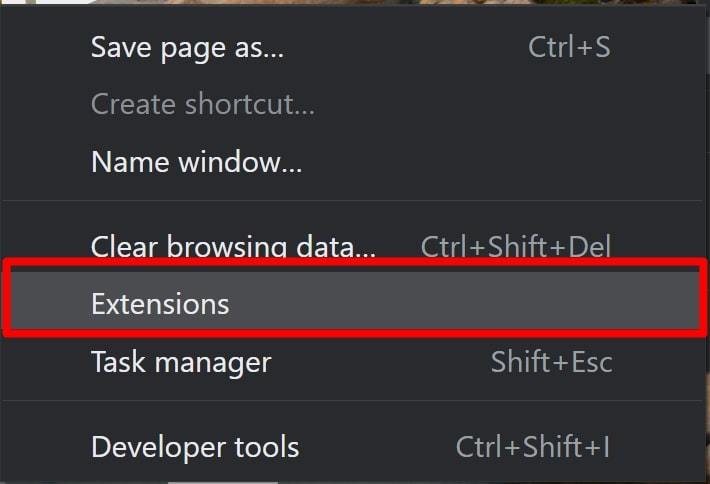Select Name window… from the menu
The image size is (710, 484).
[x=355, y=162]
